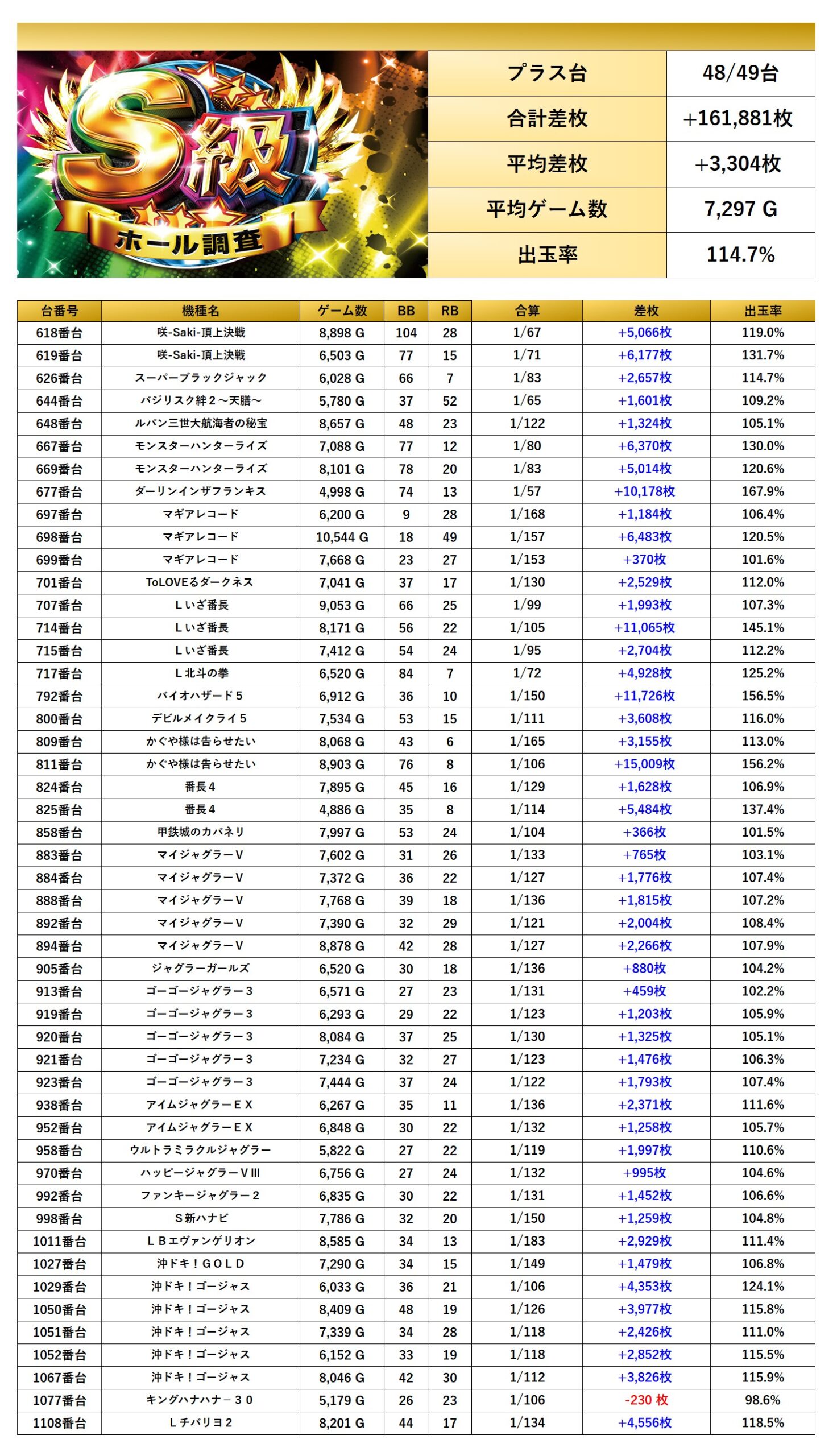Screen dimensions: 837x1456
Task: Click the 平均ゲーム数 summary label
Action: tap(546, 209)
